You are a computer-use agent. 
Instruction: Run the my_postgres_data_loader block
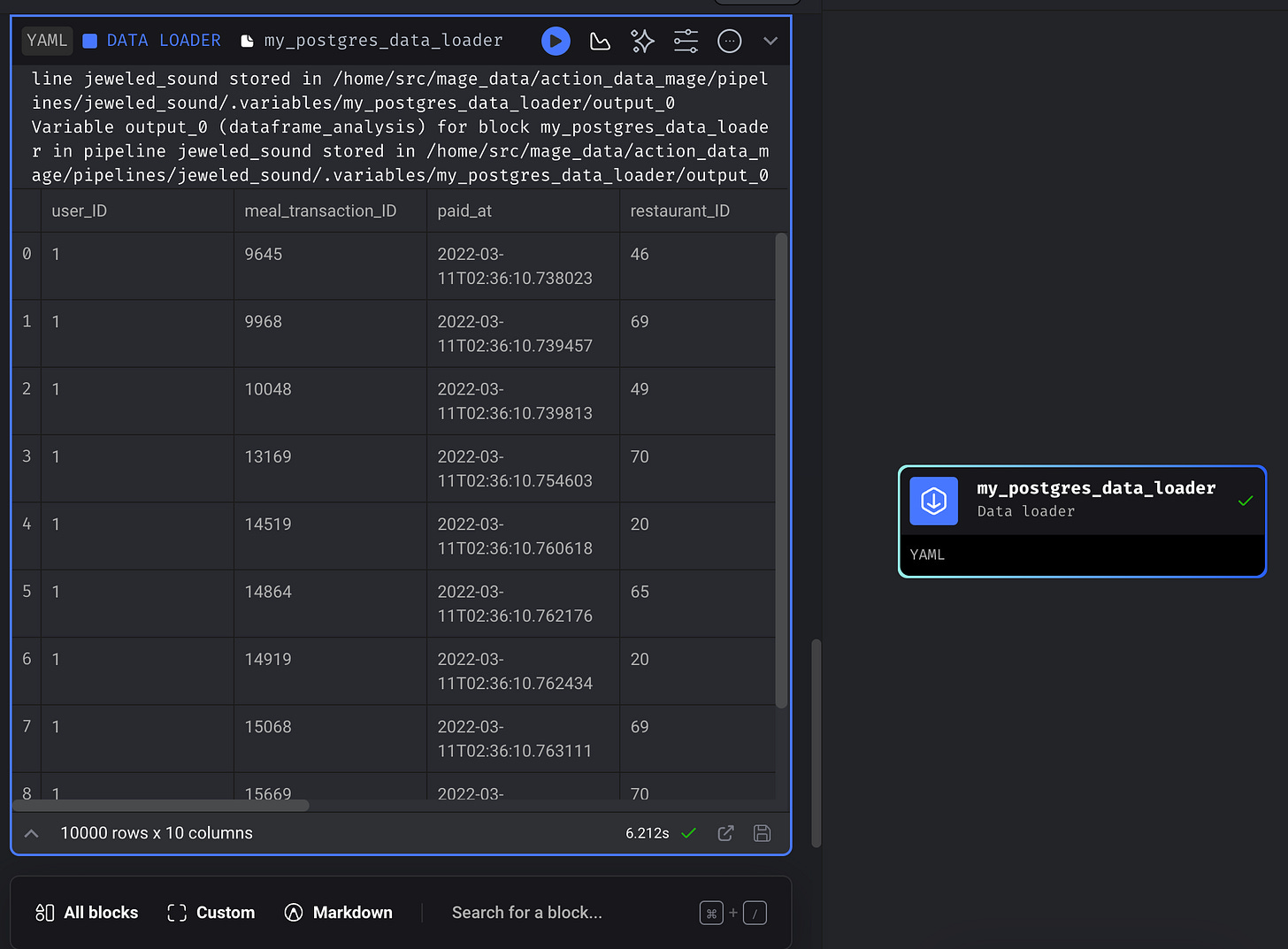coord(556,41)
